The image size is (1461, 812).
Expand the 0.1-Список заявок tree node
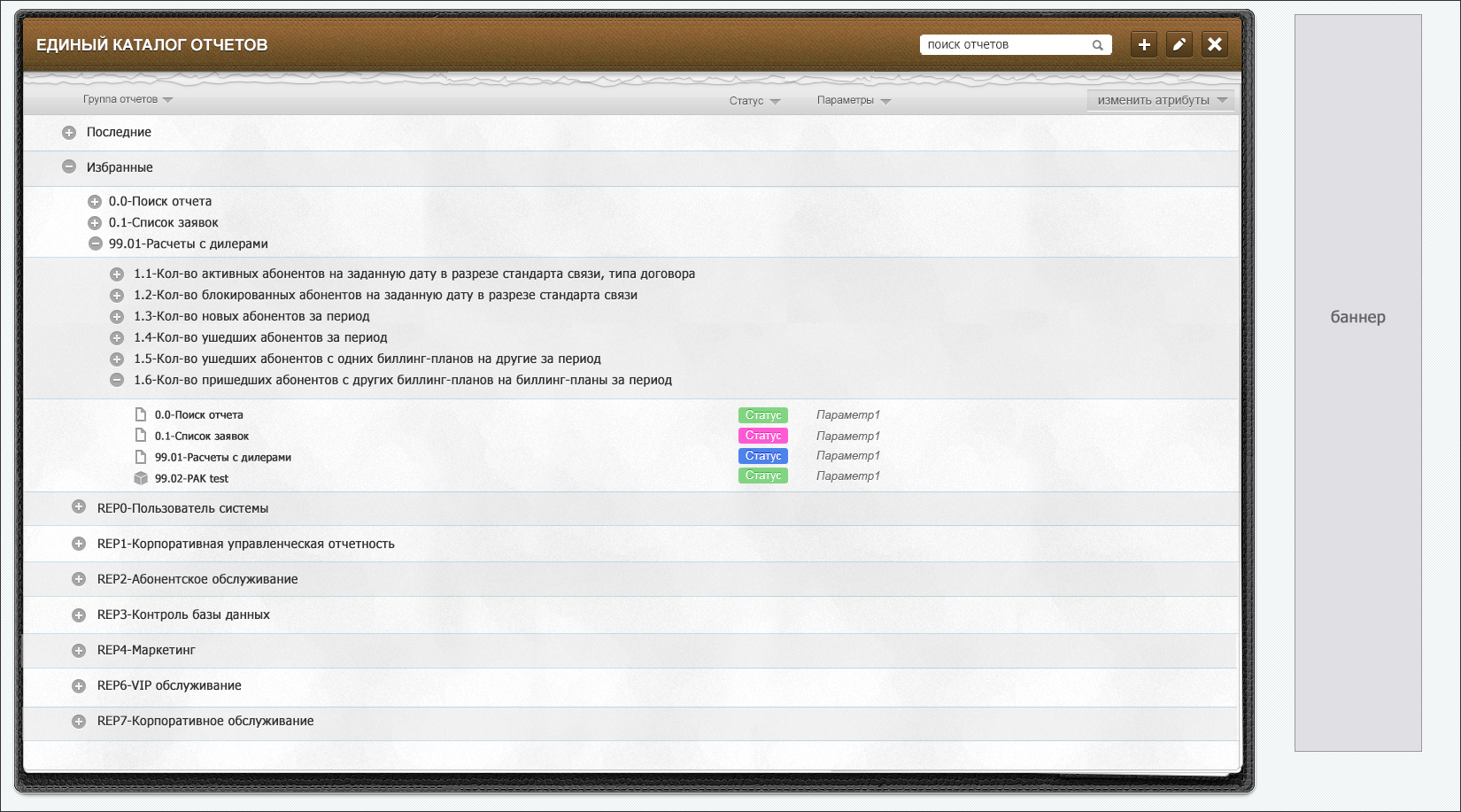(95, 223)
